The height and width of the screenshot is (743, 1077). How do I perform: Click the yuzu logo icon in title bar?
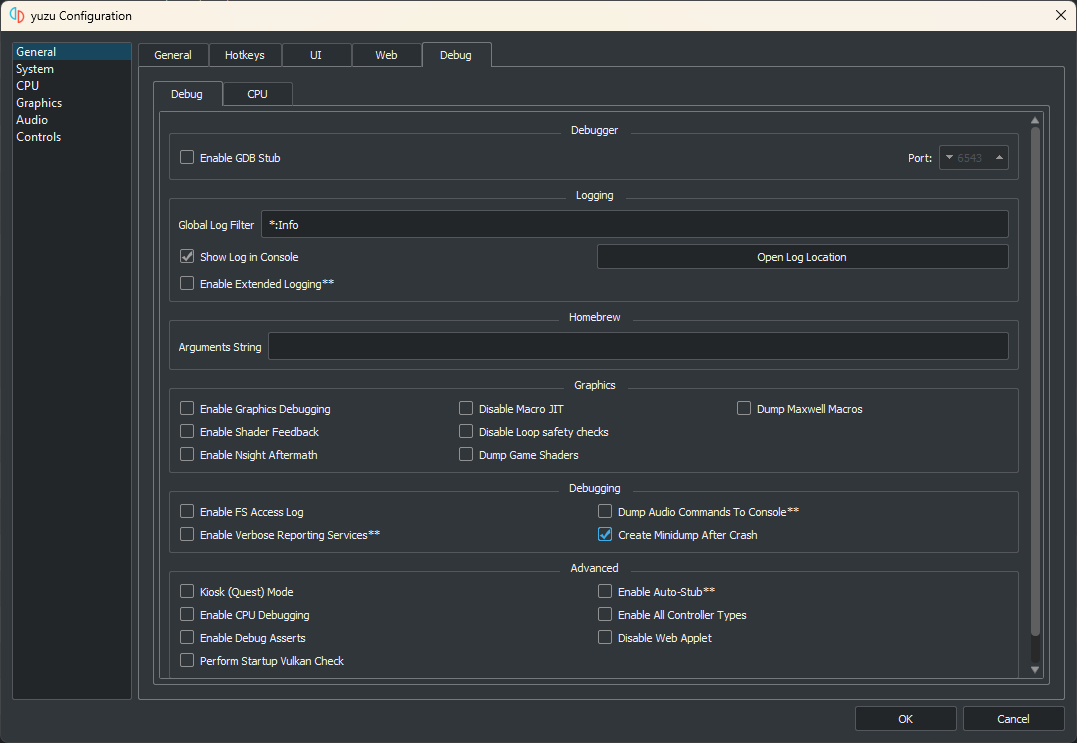[17, 15]
